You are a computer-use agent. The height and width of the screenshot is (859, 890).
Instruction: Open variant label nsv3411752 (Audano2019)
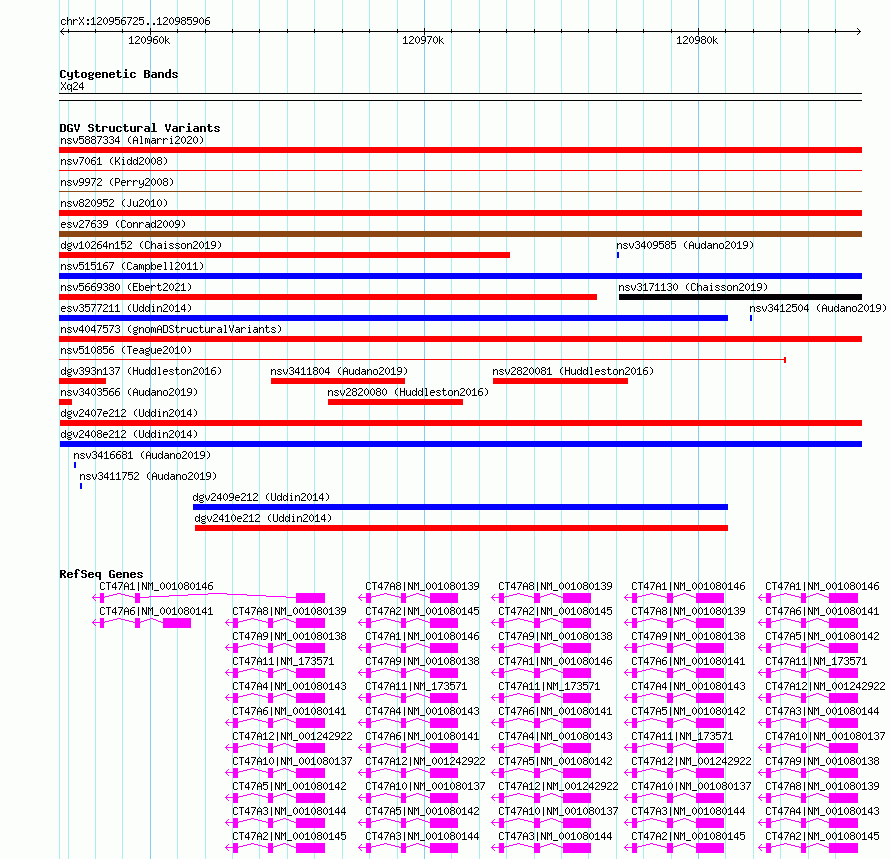148,476
